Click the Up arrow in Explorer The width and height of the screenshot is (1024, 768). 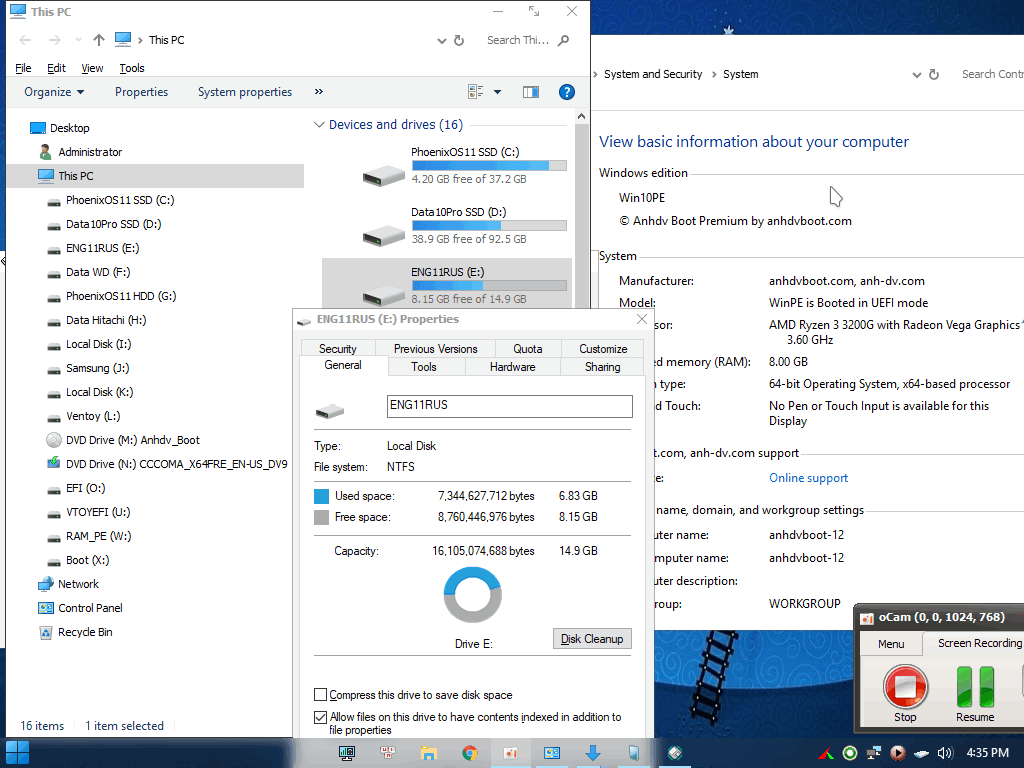point(99,40)
